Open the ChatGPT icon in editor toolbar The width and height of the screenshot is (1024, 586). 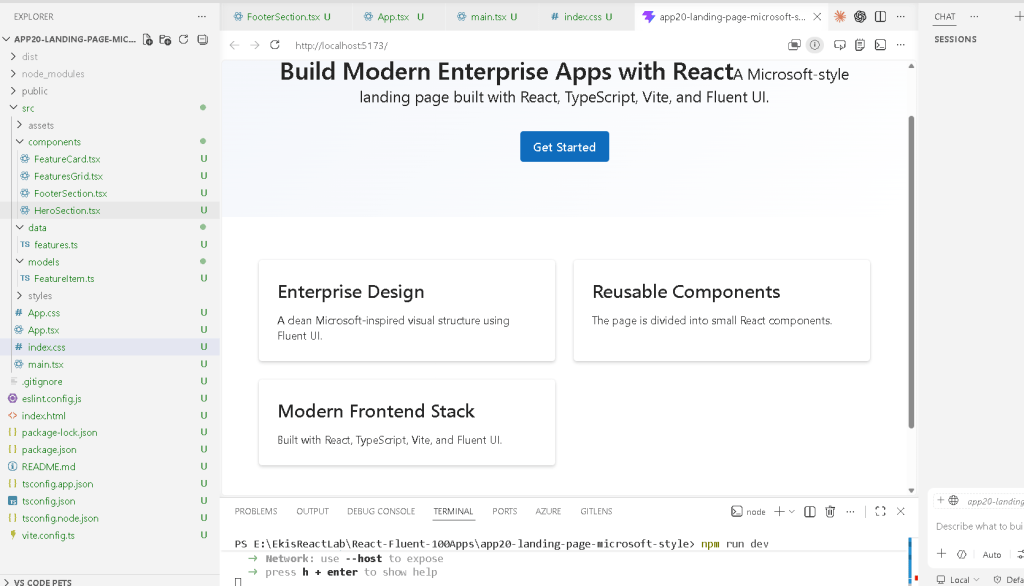click(860, 17)
